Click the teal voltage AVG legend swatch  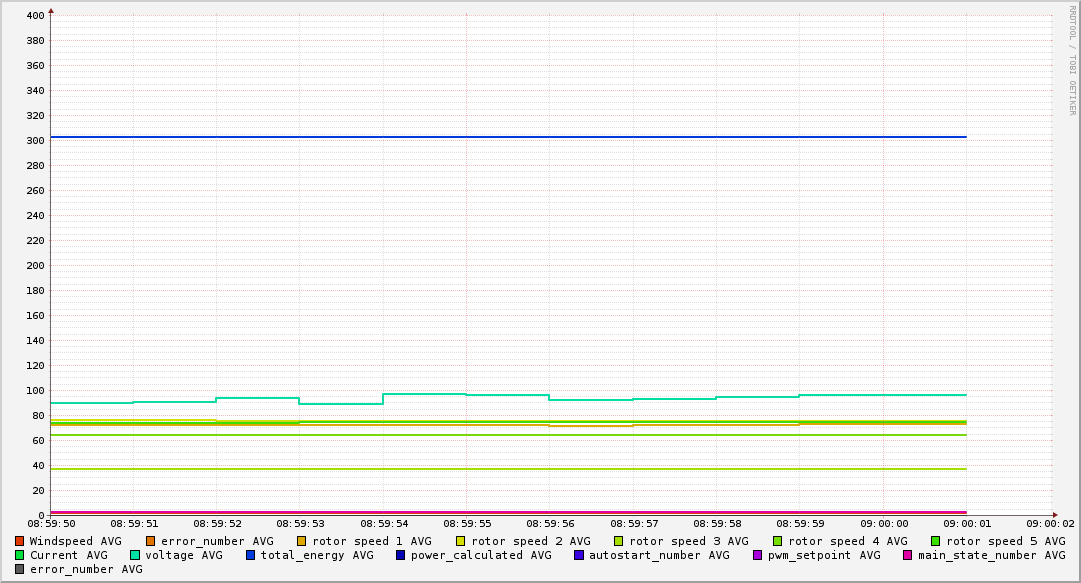click(x=135, y=555)
